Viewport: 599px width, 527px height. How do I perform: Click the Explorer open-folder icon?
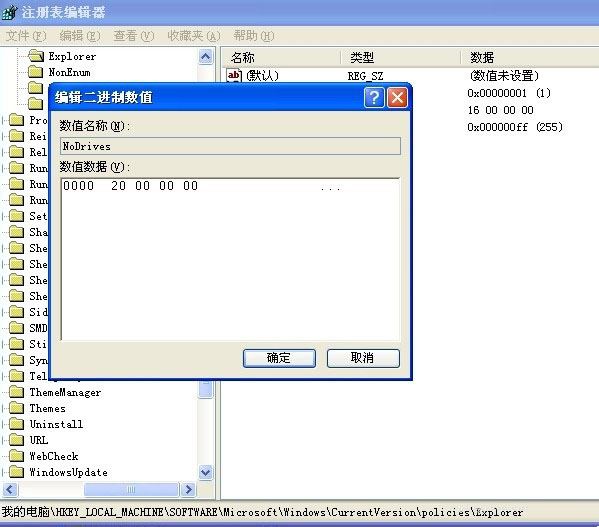pyautogui.click(x=36, y=56)
